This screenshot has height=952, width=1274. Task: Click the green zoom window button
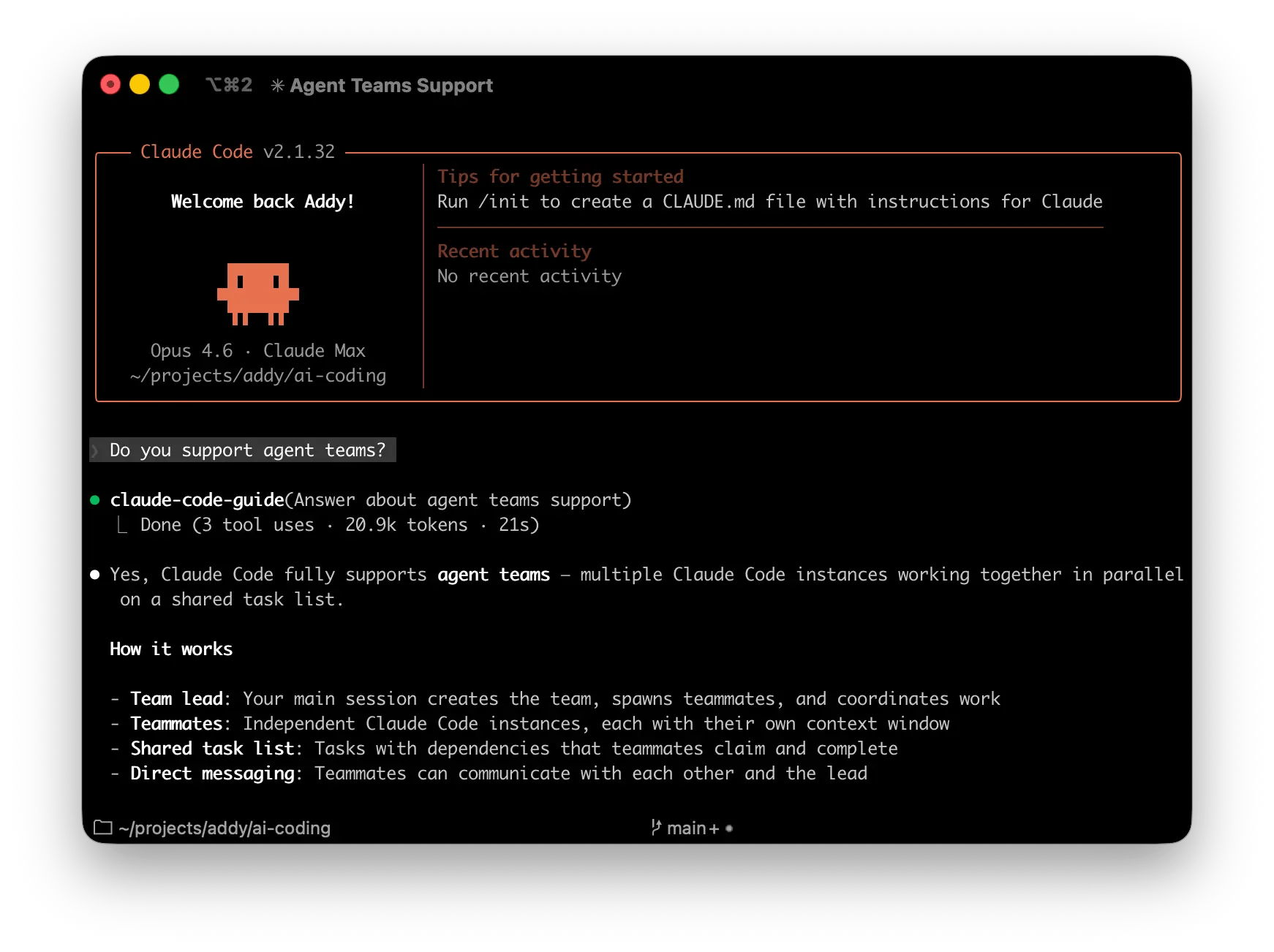(169, 85)
